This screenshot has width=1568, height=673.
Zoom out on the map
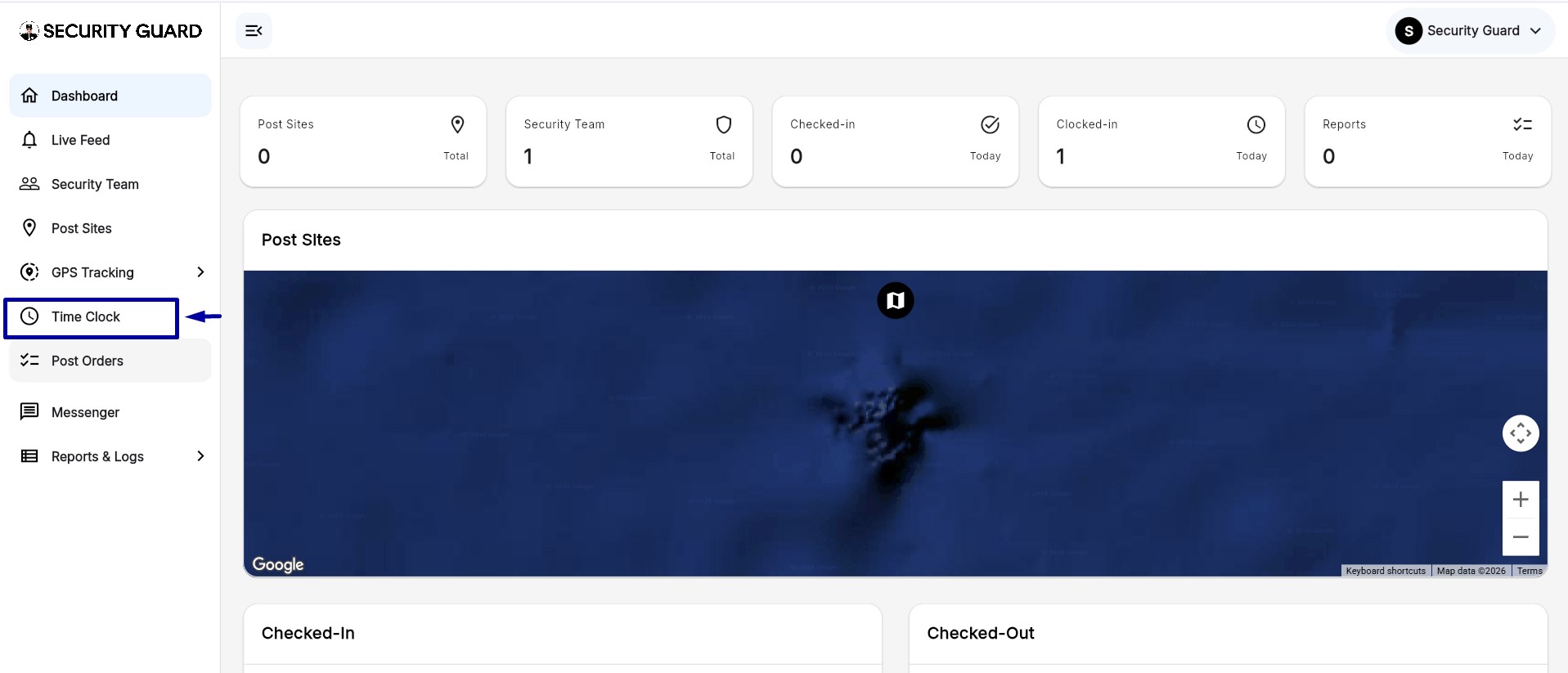click(x=1521, y=537)
